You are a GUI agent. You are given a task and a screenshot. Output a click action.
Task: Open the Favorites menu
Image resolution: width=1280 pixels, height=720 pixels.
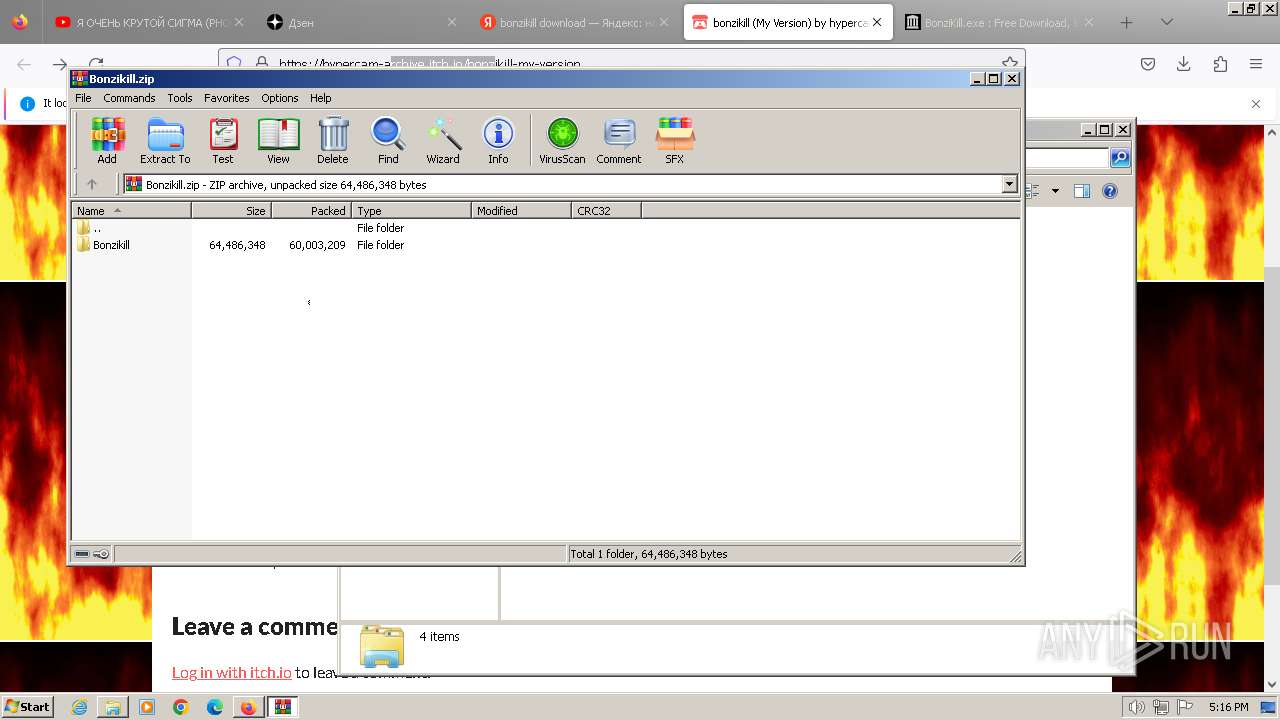[227, 98]
